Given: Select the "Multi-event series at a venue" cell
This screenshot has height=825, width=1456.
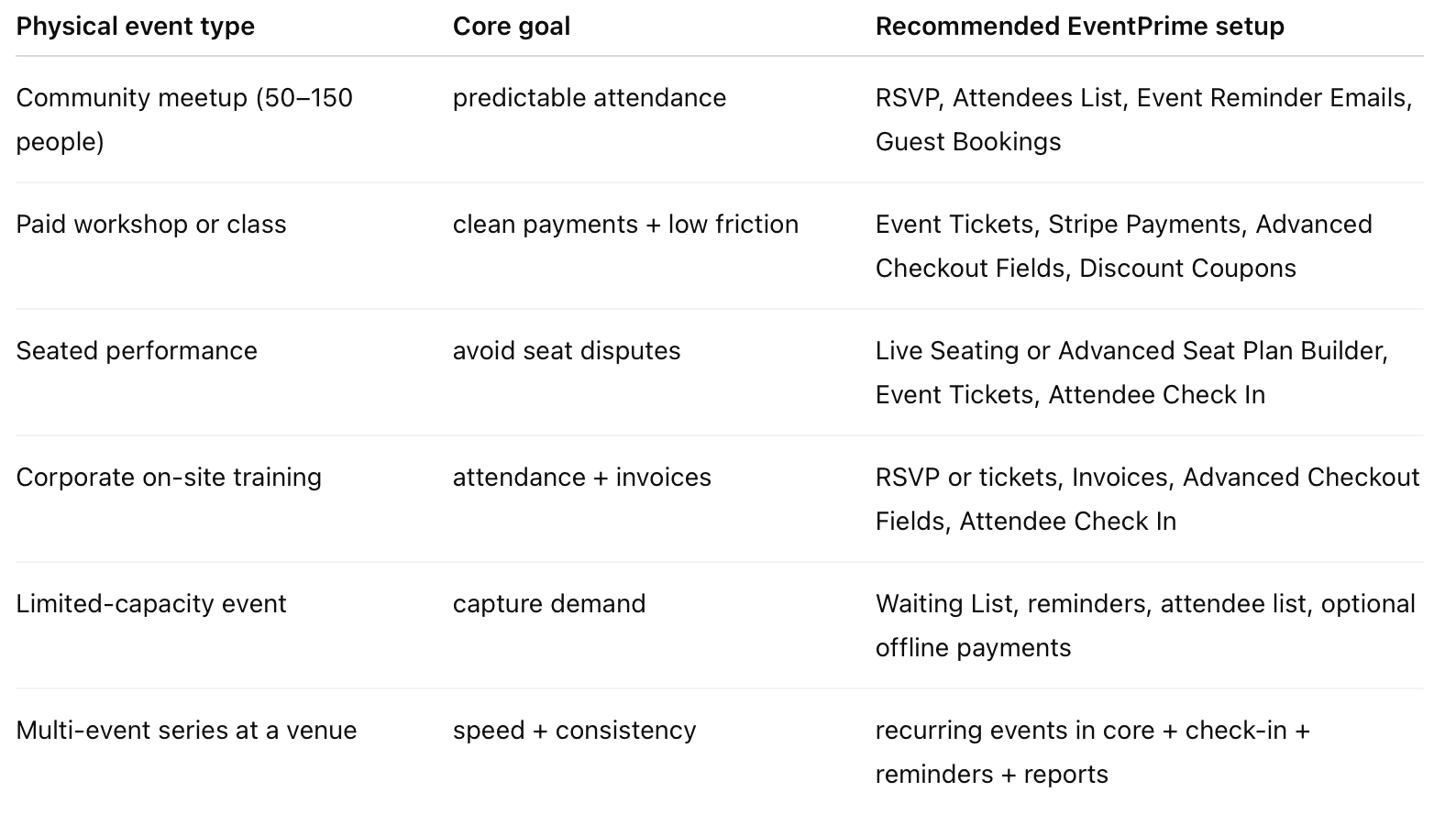Looking at the screenshot, I should pos(186,731).
